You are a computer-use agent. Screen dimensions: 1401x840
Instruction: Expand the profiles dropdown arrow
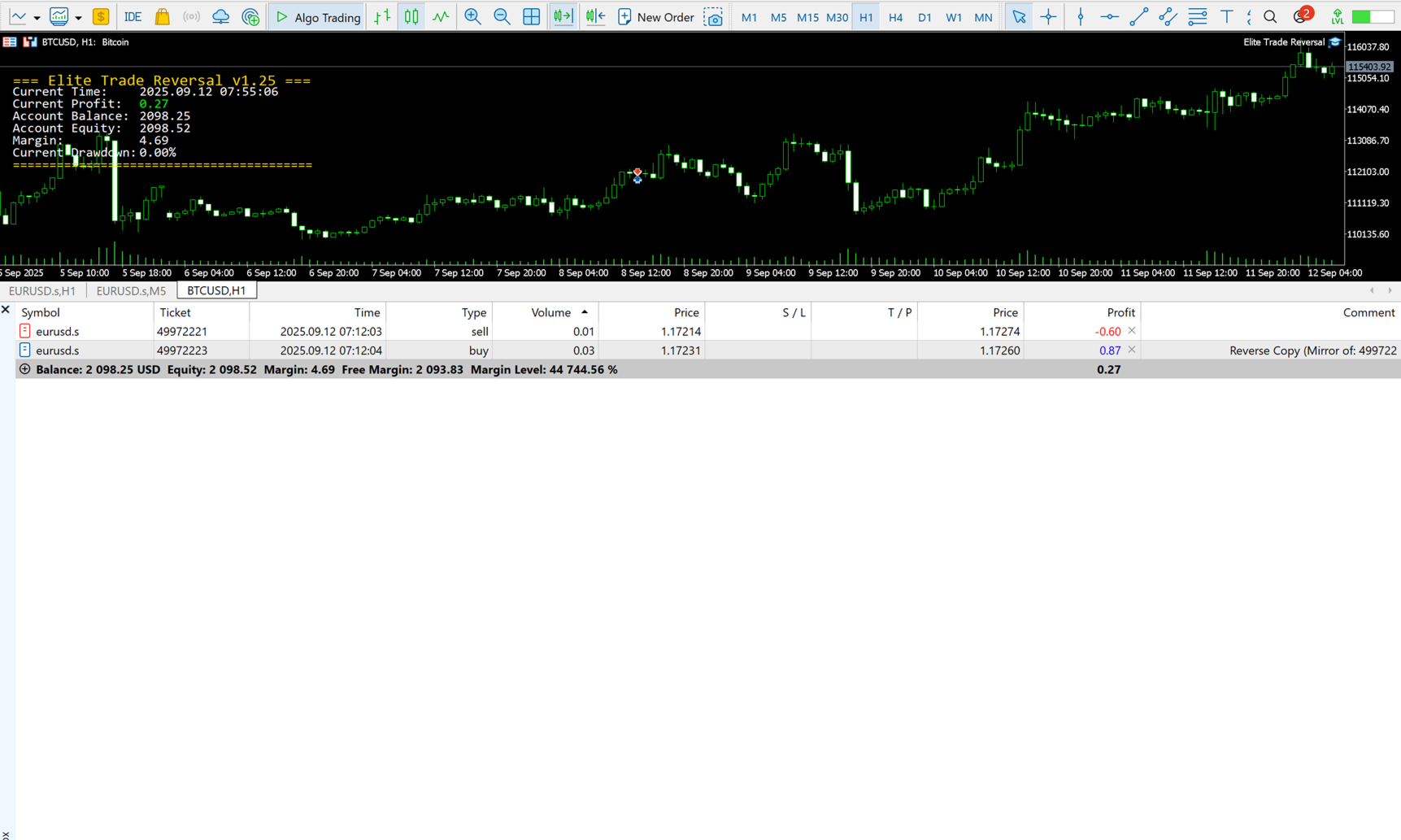78,17
